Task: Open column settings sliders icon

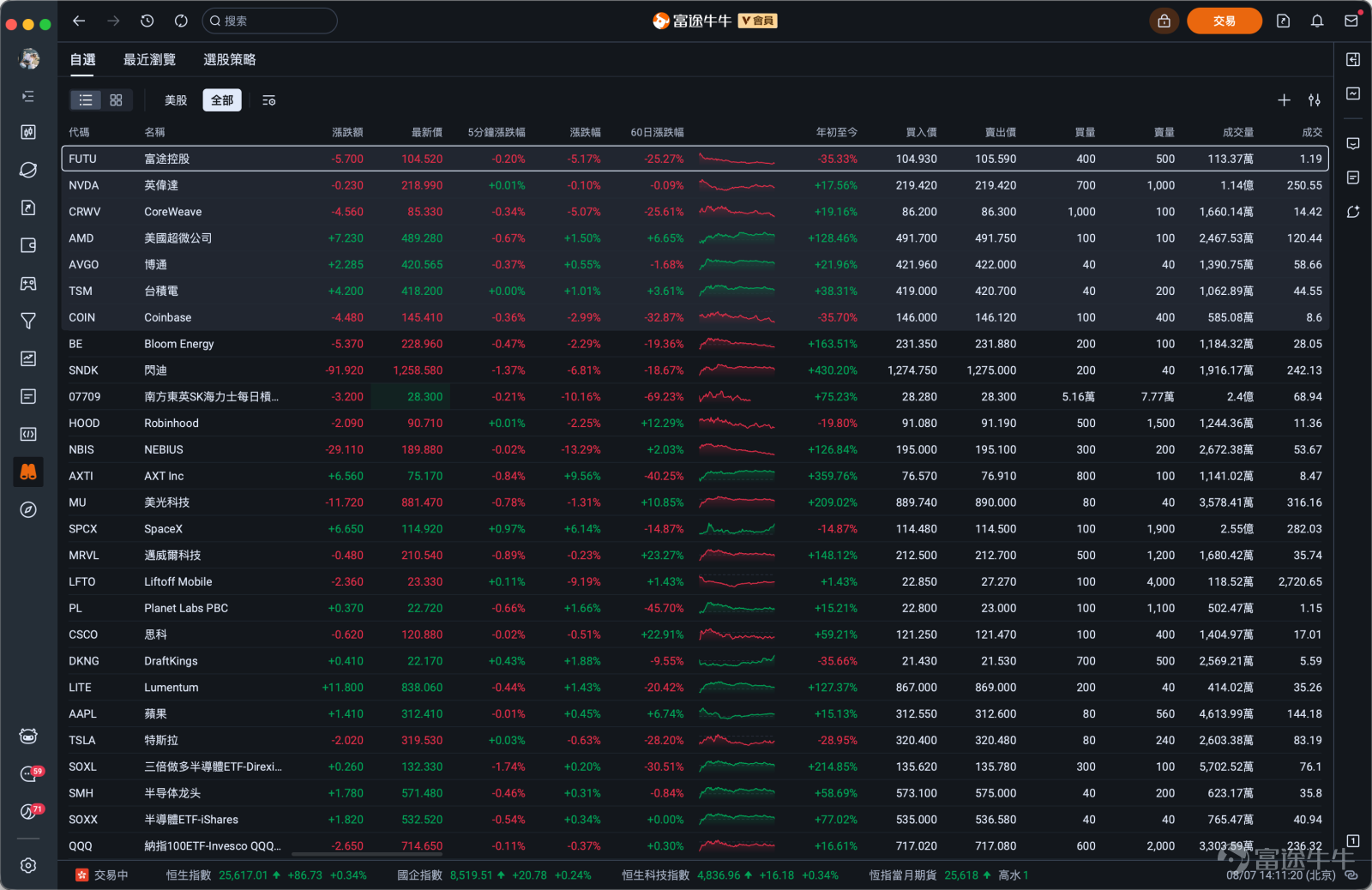Action: [1315, 100]
